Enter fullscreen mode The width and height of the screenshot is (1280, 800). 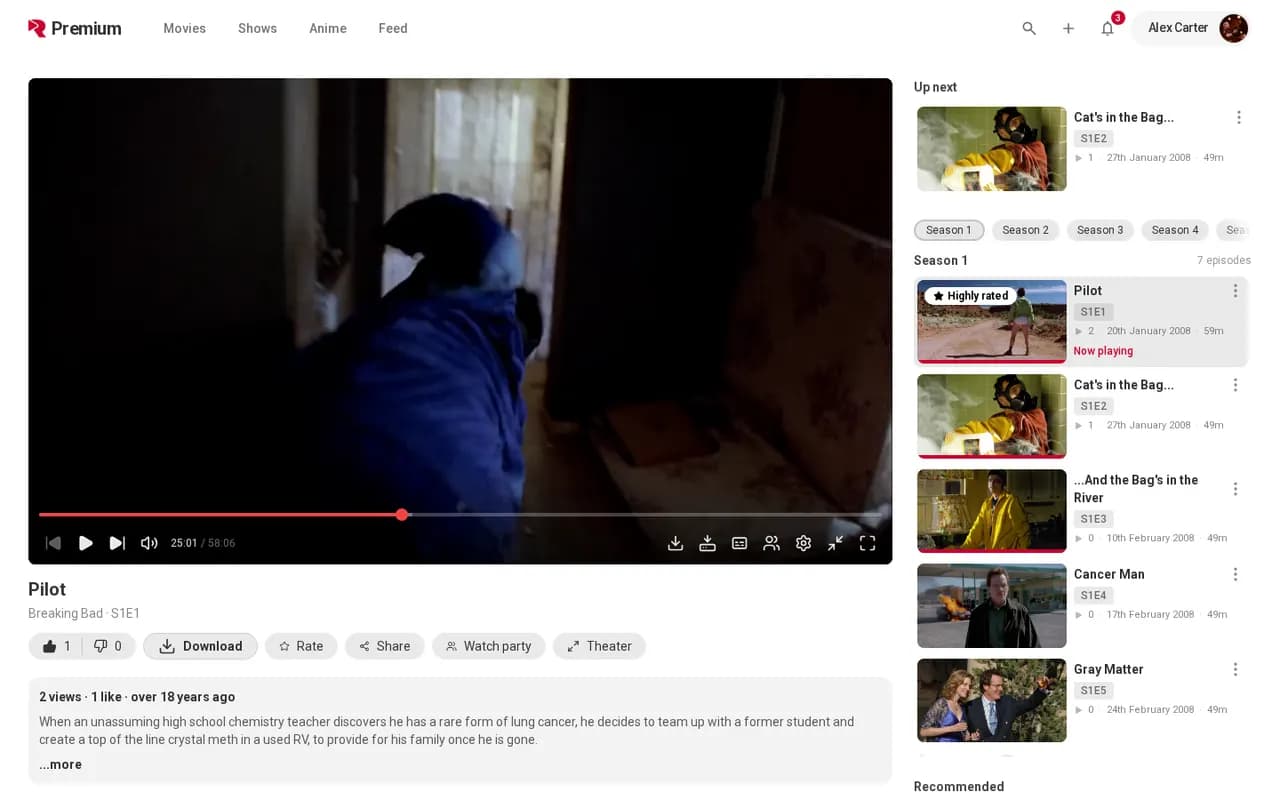click(868, 543)
